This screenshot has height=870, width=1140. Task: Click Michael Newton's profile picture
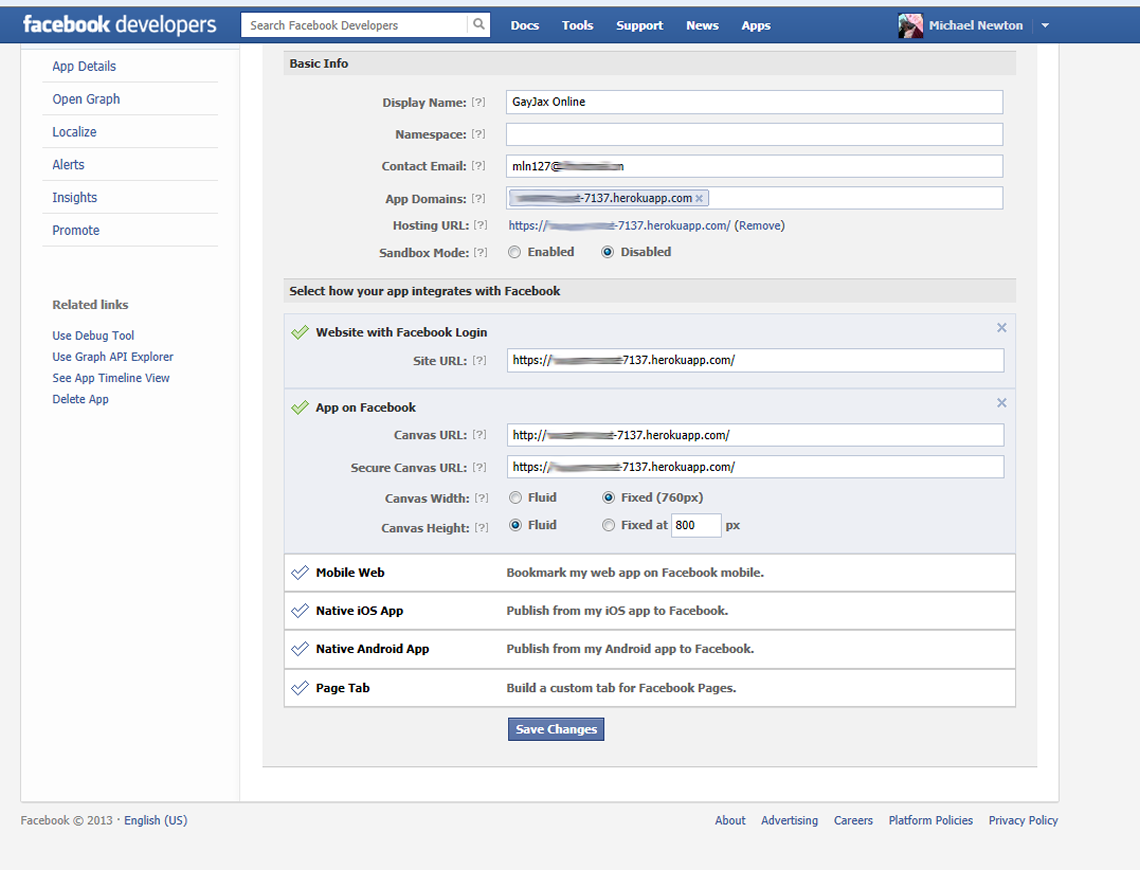pos(910,26)
